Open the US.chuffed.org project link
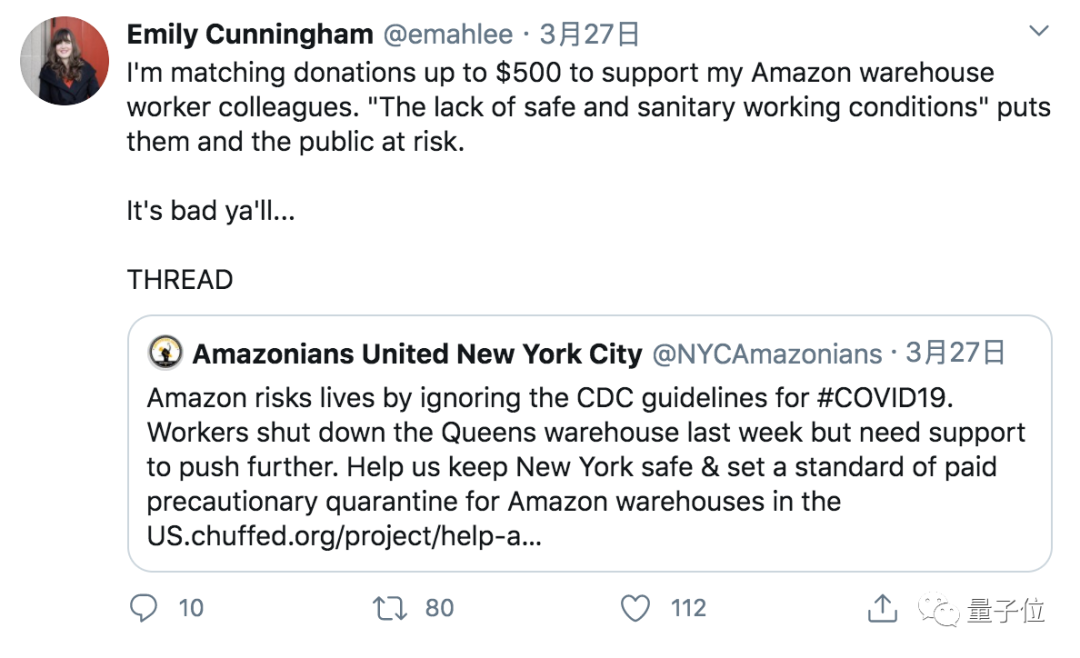1080x658 pixels. click(x=344, y=536)
